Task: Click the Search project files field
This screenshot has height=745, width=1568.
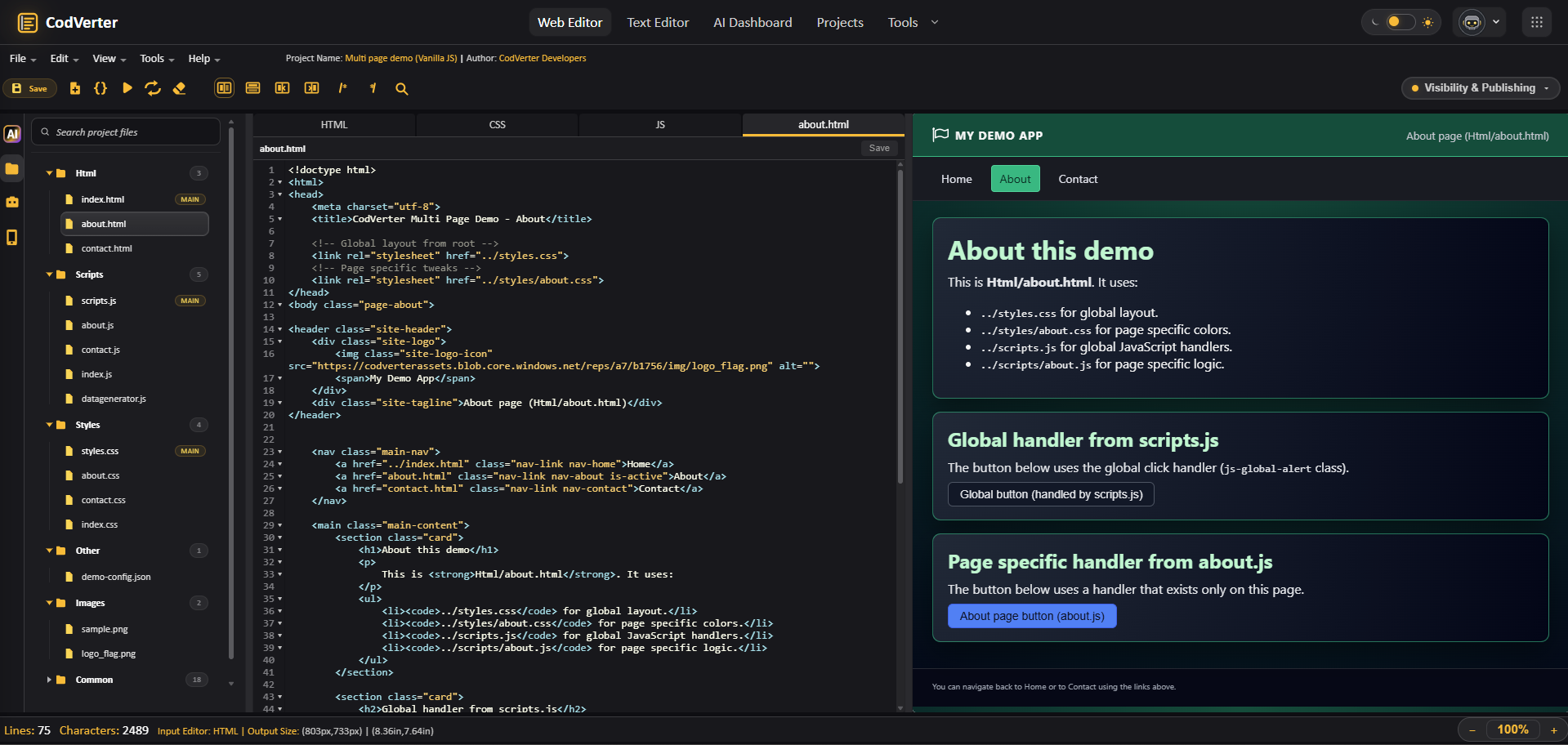Action: click(x=126, y=132)
